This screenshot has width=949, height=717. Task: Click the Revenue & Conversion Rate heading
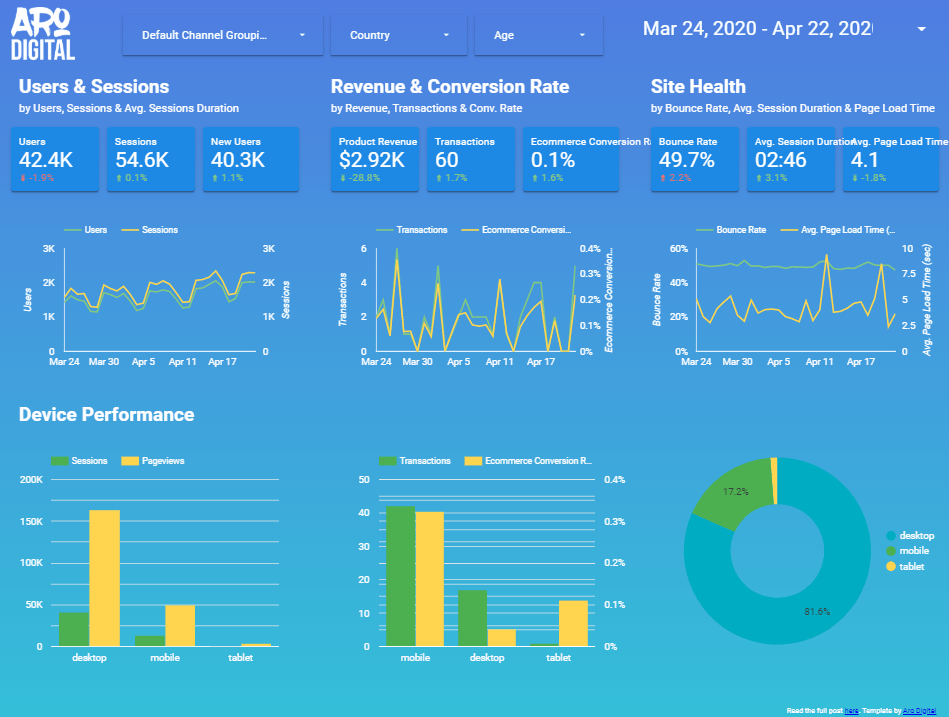450,87
